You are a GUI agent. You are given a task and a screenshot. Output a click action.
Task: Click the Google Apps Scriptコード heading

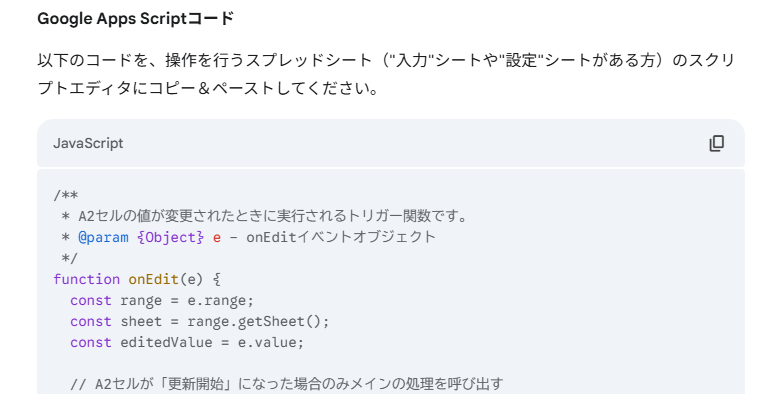click(136, 19)
